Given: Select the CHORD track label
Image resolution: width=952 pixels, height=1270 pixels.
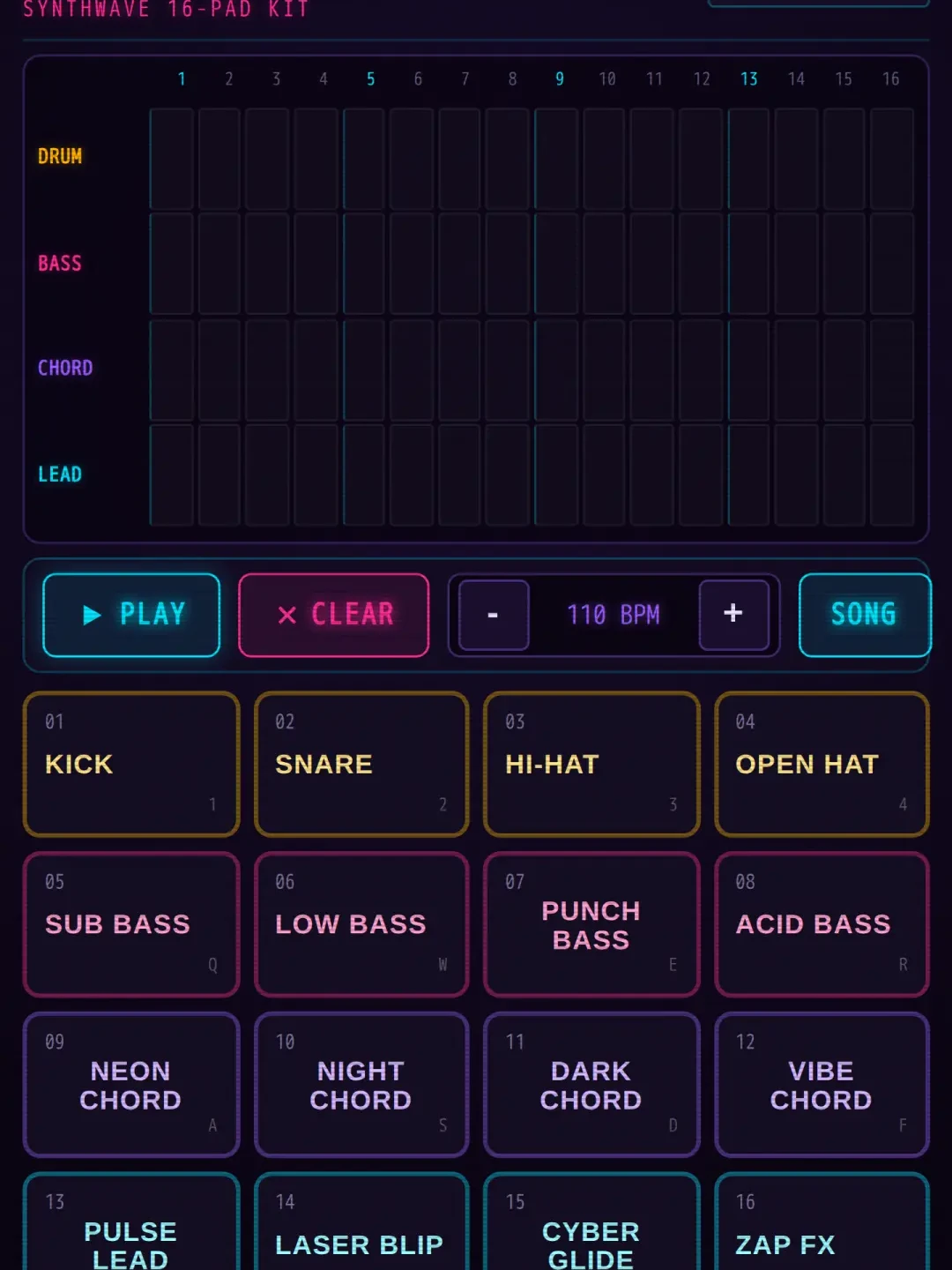Looking at the screenshot, I should pos(65,368).
